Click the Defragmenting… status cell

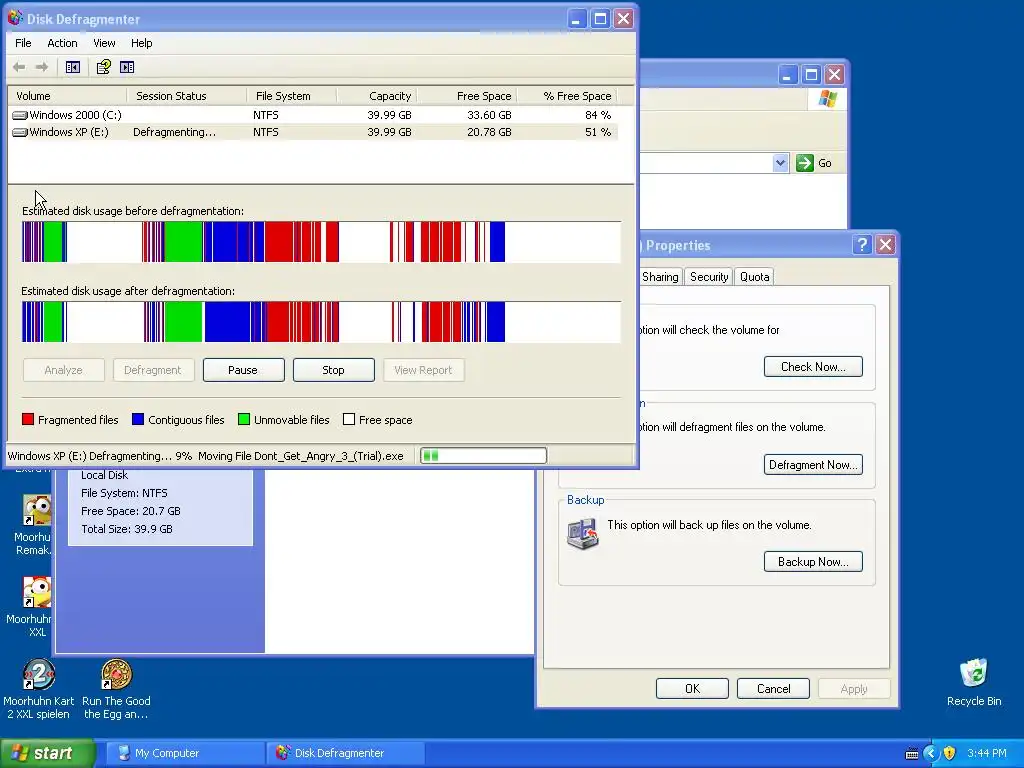click(x=174, y=133)
